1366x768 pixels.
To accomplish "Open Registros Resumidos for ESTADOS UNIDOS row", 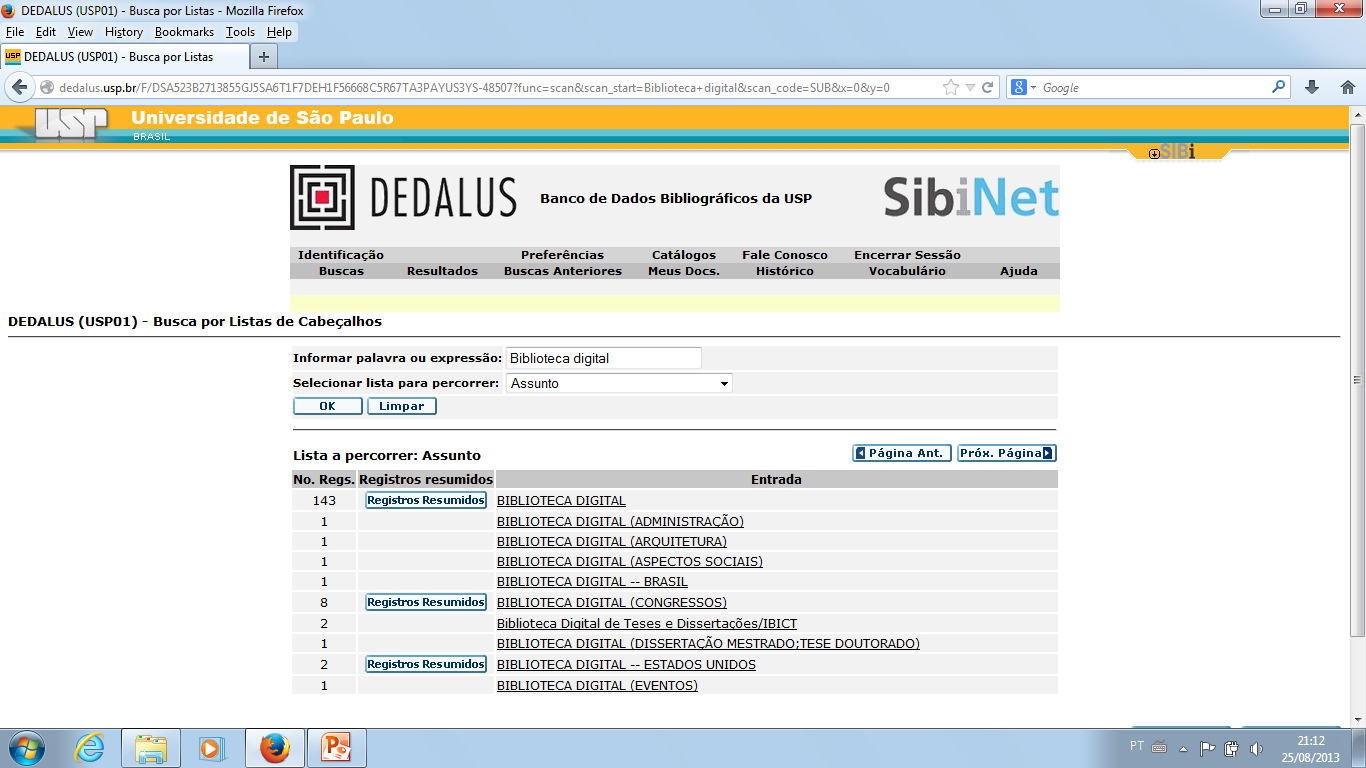I will (x=426, y=664).
